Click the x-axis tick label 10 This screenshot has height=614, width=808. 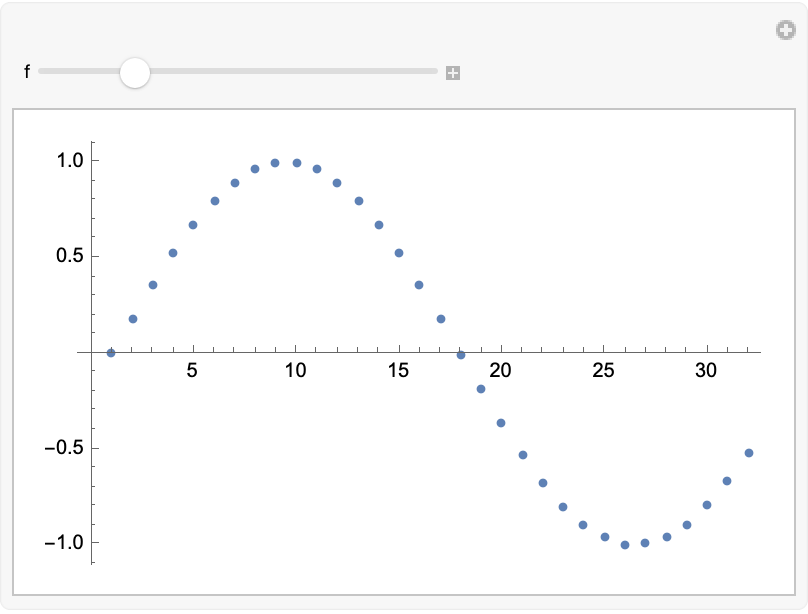(x=295, y=371)
